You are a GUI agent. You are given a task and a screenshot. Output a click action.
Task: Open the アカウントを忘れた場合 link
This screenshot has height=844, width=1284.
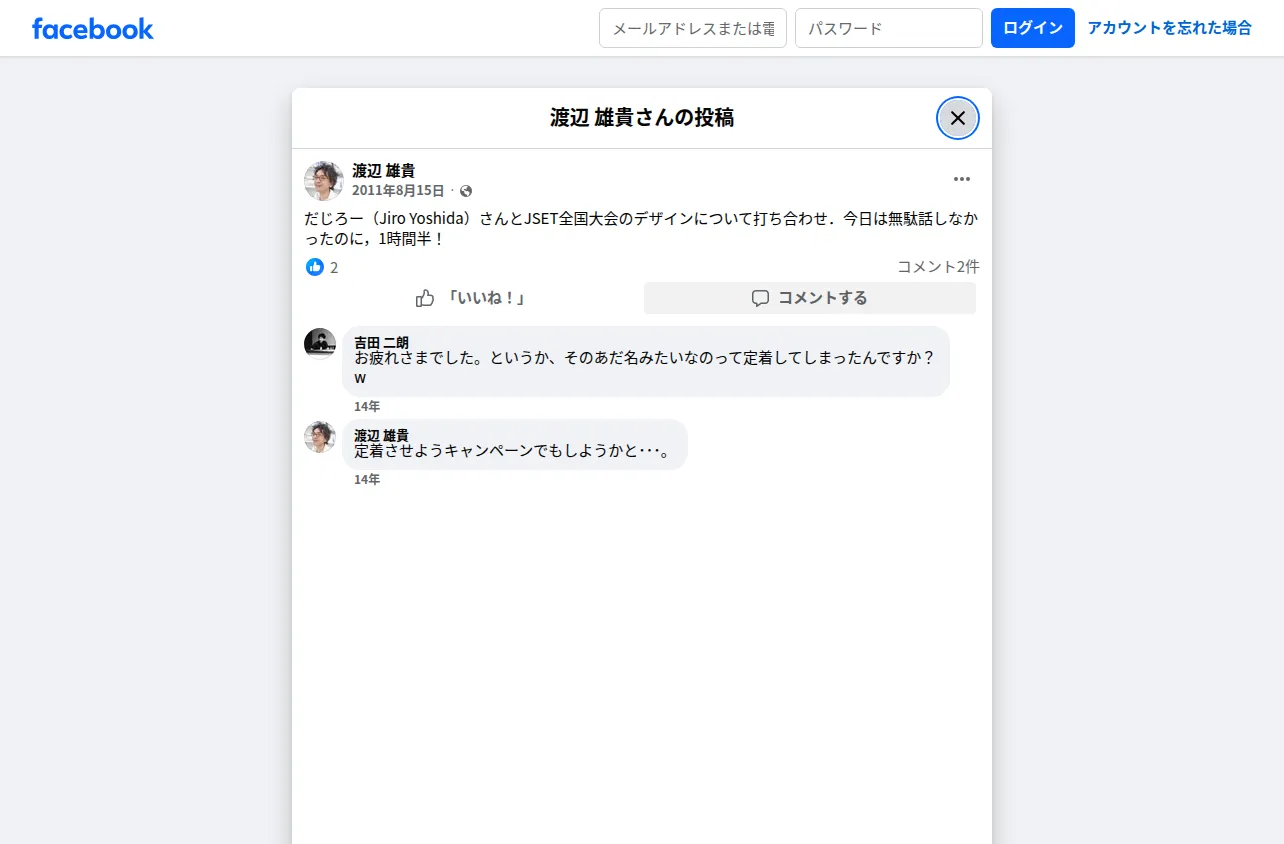[x=1170, y=28]
